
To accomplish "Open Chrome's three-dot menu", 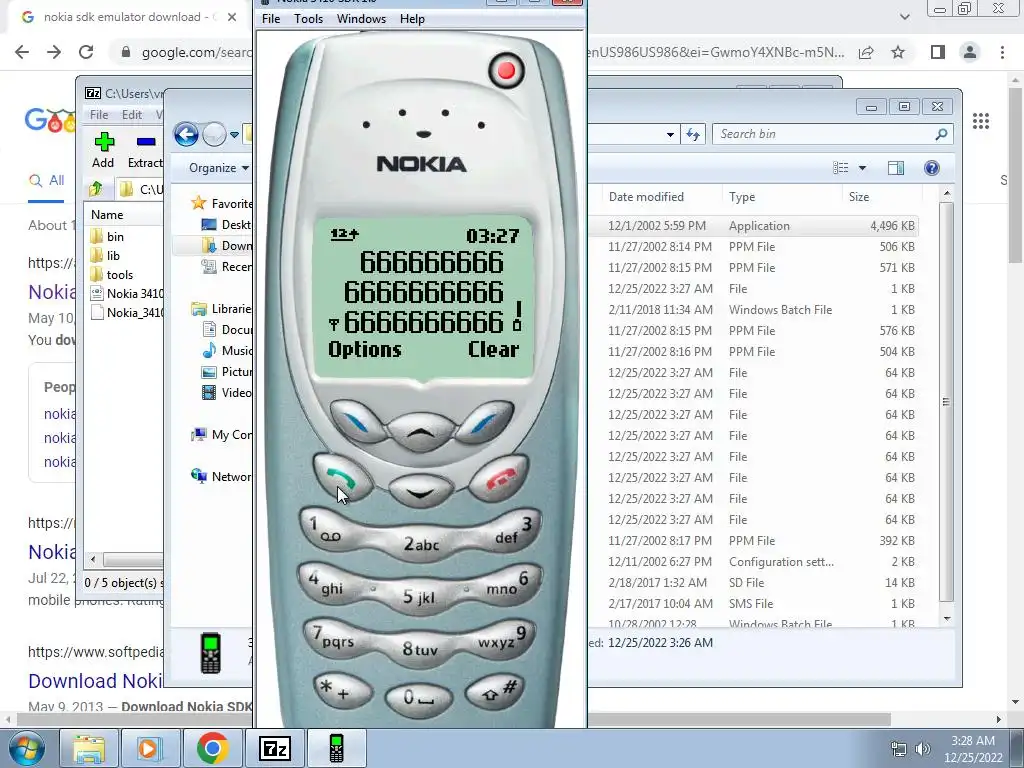I will pos(1002,52).
